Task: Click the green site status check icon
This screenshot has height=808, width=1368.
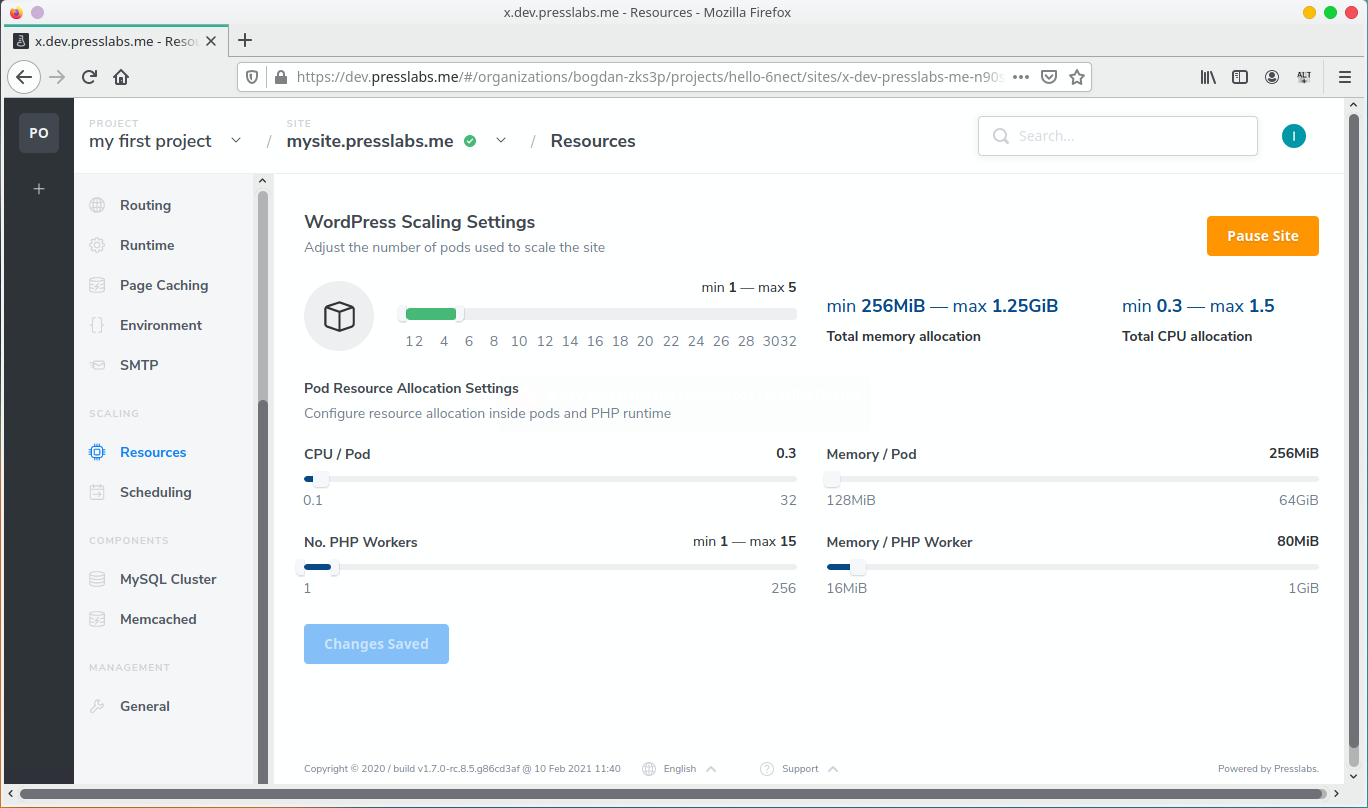Action: click(470, 141)
